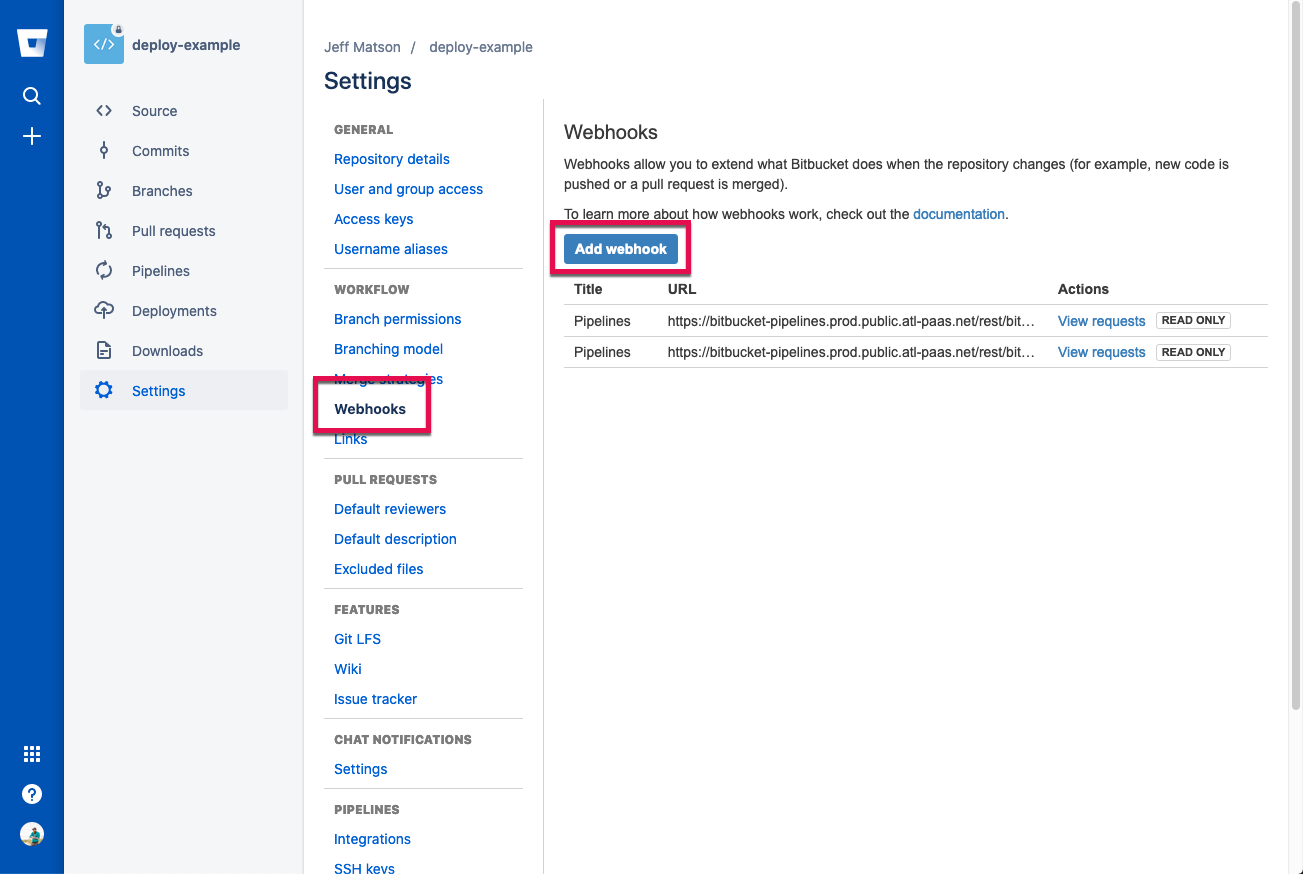This screenshot has height=874, width=1303.
Task: Open the webhooks documentation link
Action: tap(959, 214)
